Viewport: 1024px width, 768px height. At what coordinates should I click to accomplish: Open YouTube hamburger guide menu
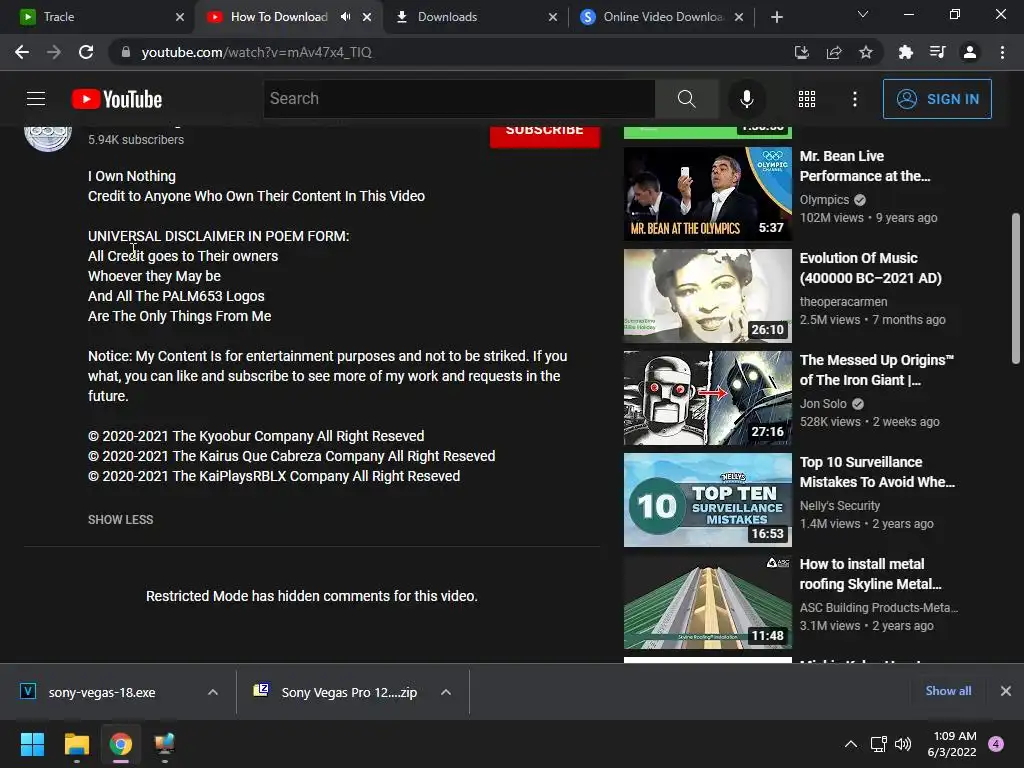[x=36, y=99]
